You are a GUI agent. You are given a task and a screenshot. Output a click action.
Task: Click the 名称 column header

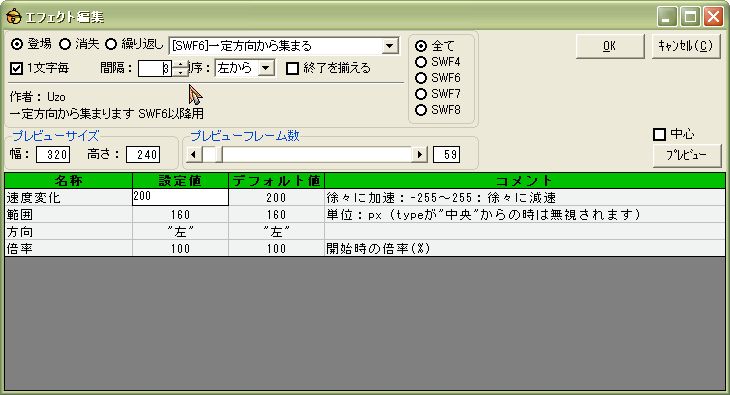tap(68, 181)
